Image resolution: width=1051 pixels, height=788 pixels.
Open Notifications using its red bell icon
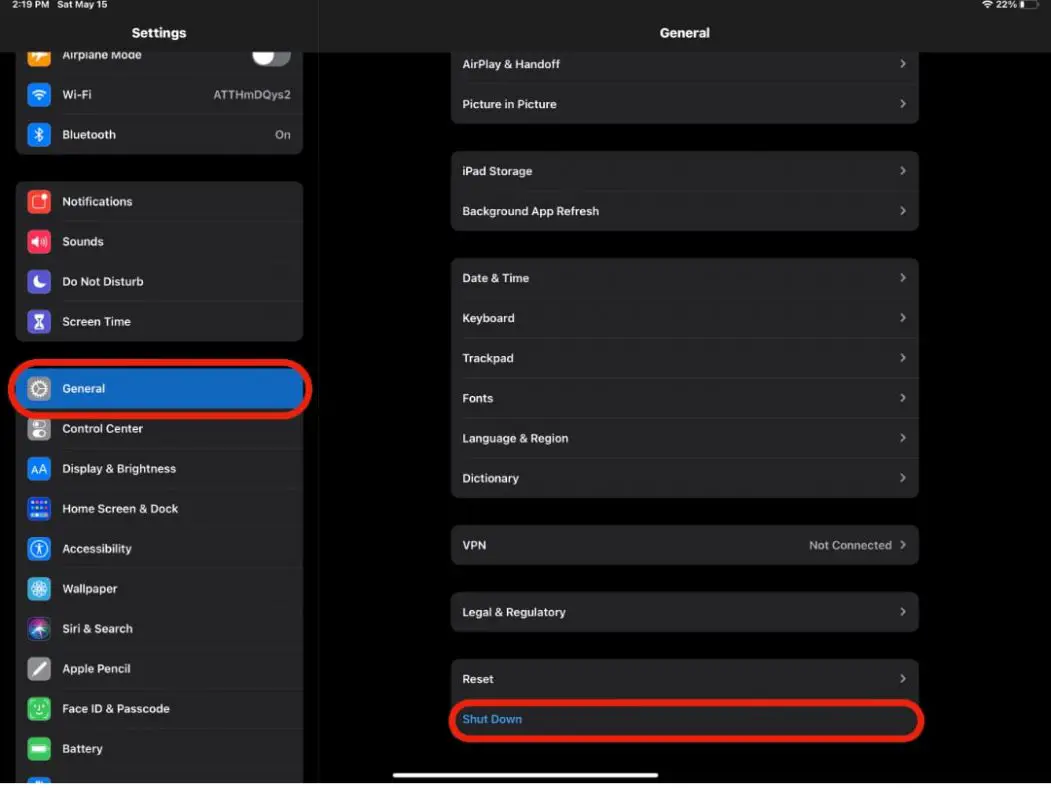click(38, 201)
